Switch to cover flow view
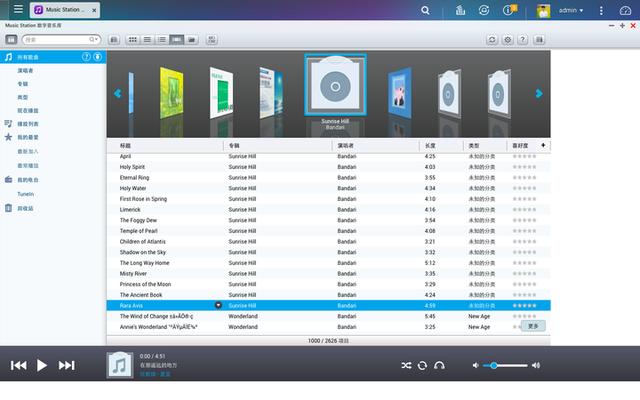This screenshot has height=400, width=640. (177, 39)
